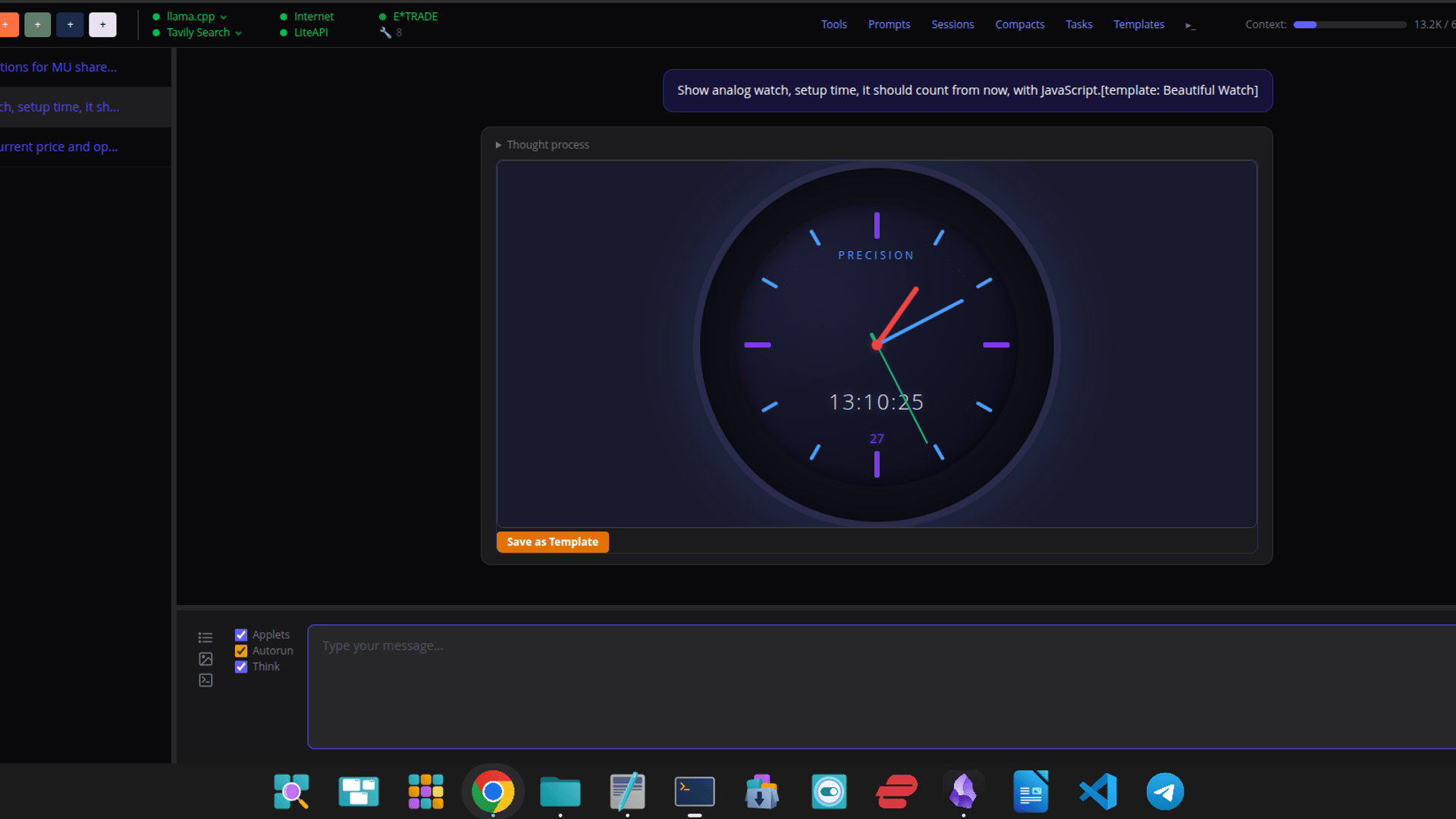Open the Templates menu

click(1138, 24)
